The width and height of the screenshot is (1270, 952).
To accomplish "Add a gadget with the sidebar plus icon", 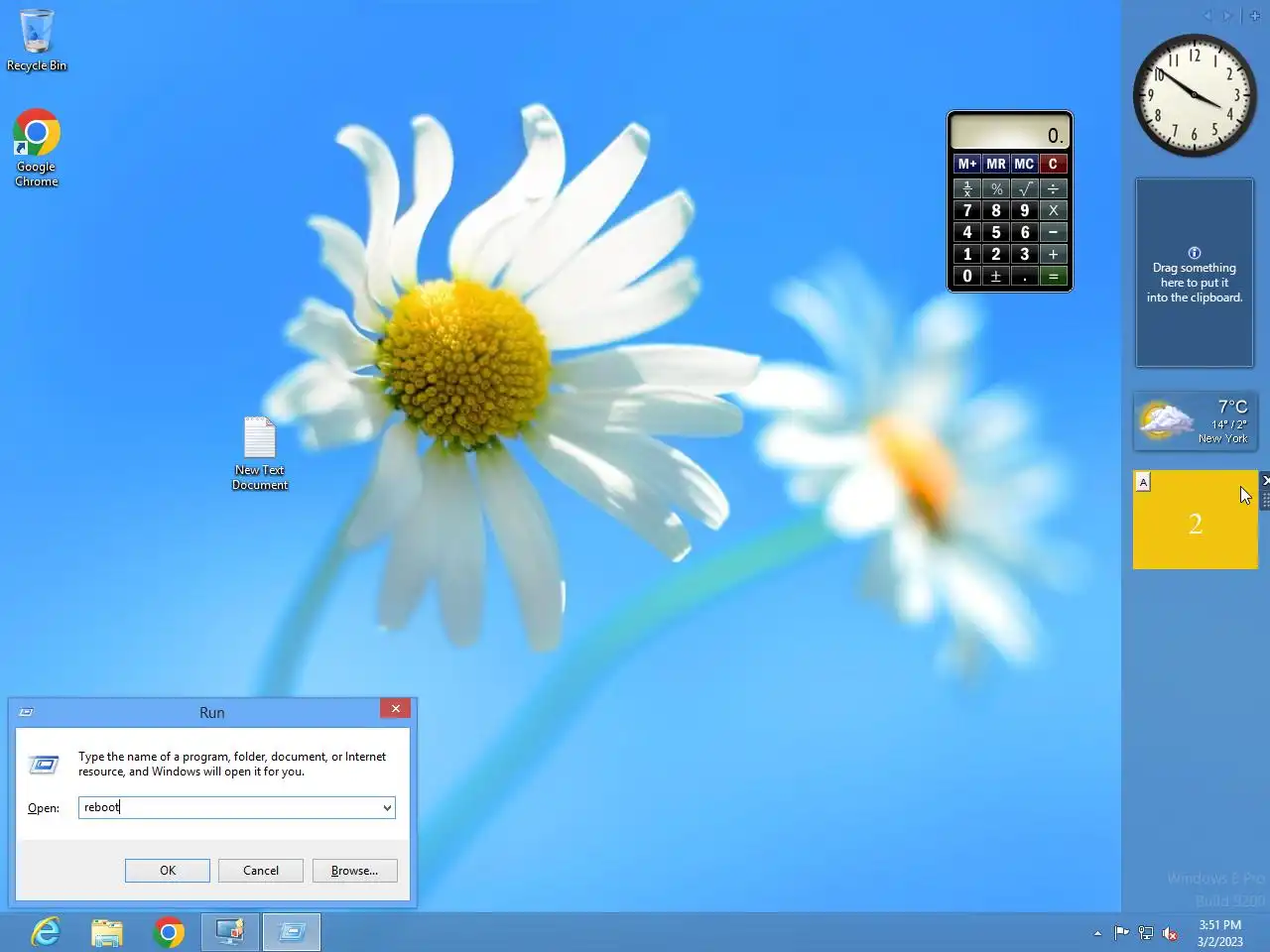I will pyautogui.click(x=1254, y=15).
